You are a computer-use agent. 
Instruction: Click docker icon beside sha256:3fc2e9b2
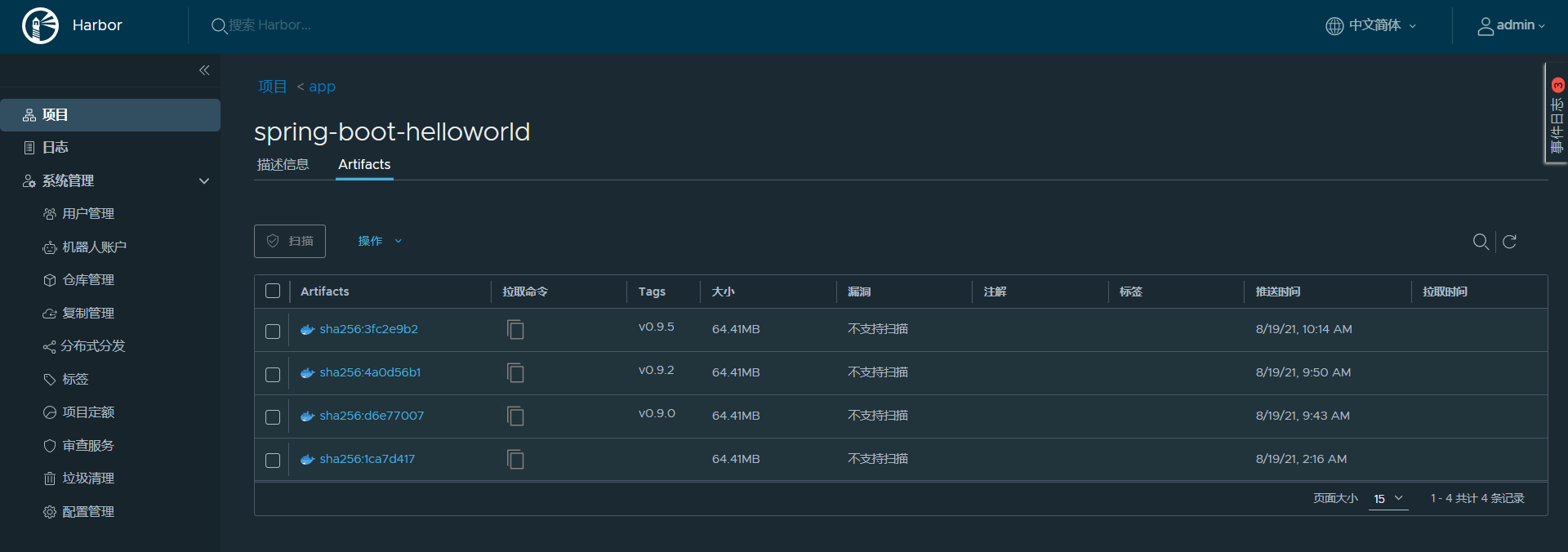click(308, 330)
